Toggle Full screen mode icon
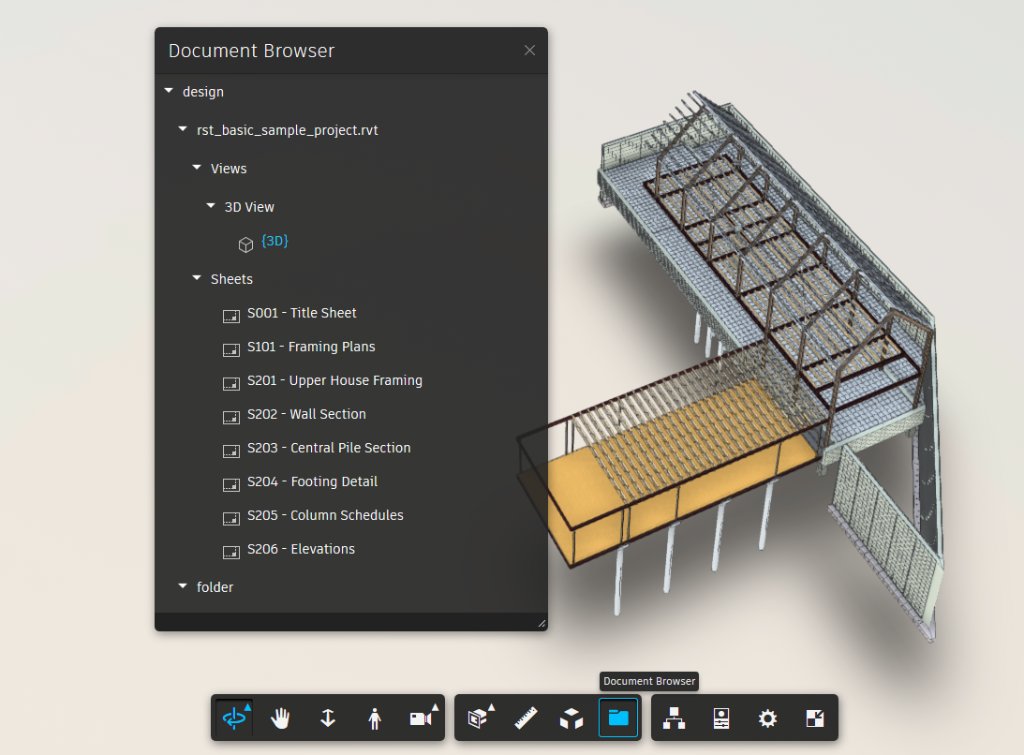1024x755 pixels. coord(814,718)
